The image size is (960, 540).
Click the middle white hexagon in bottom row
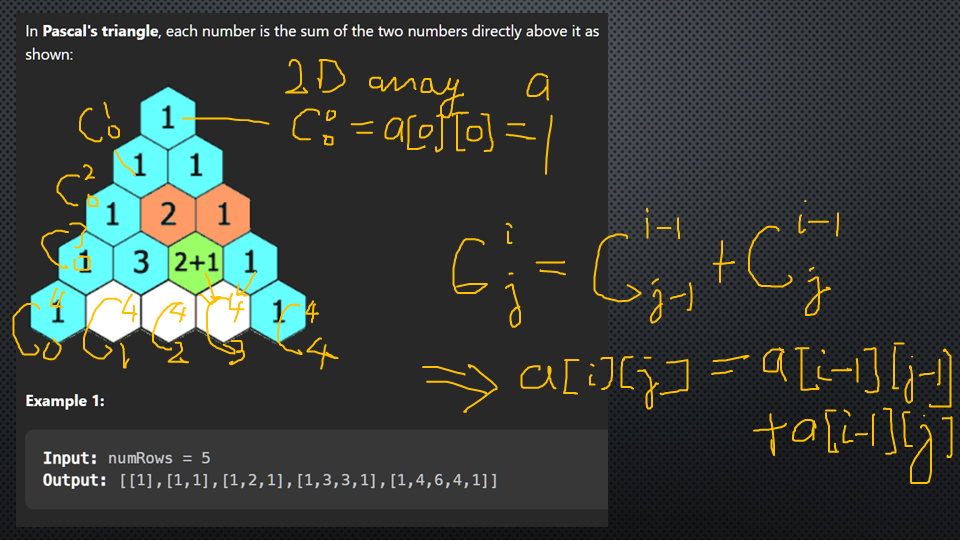tap(168, 310)
